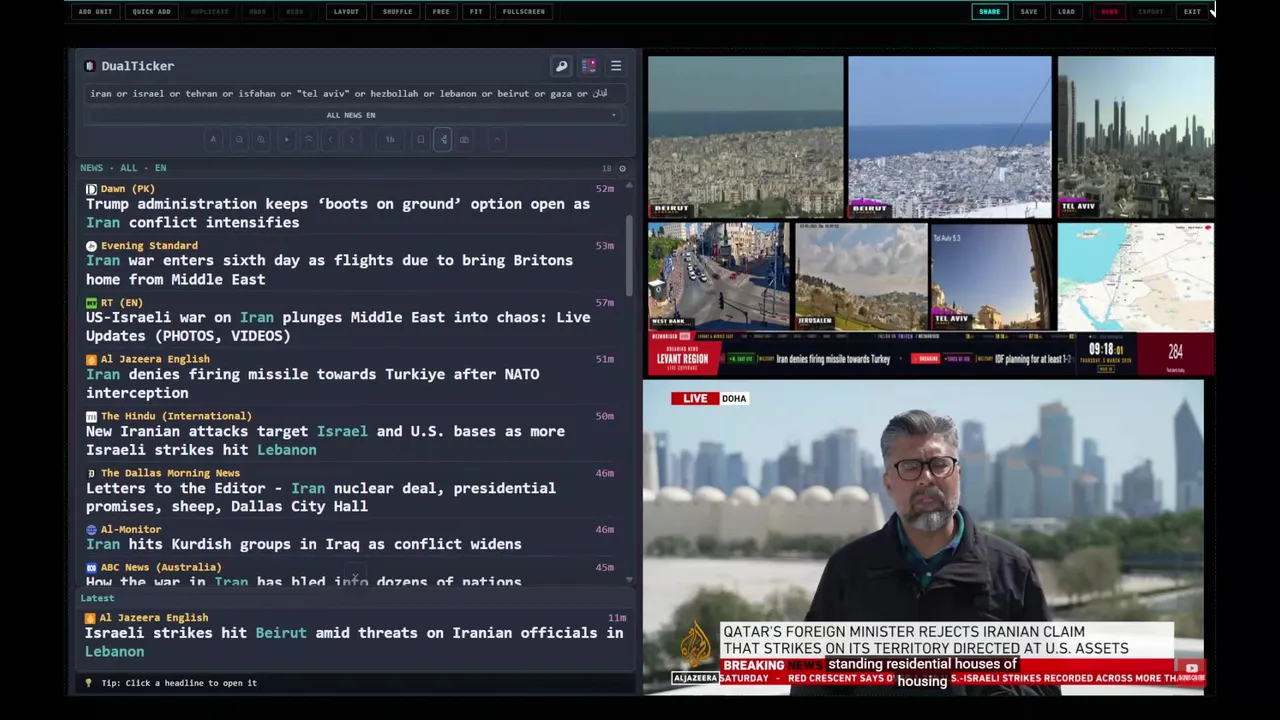The image size is (1280, 720).
Task: Click the red button right of LOAD
Action: 1109,12
